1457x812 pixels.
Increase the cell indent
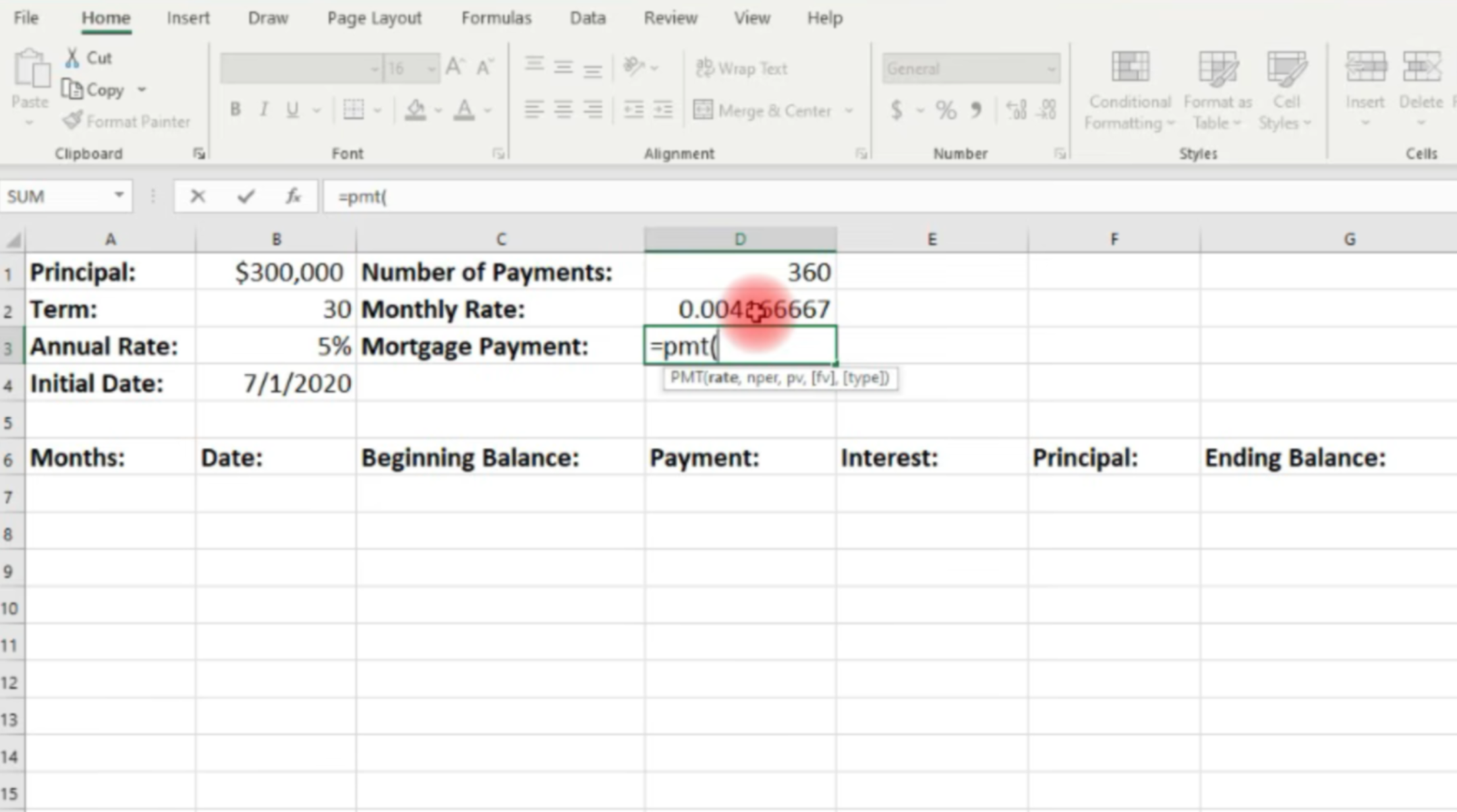pos(663,109)
